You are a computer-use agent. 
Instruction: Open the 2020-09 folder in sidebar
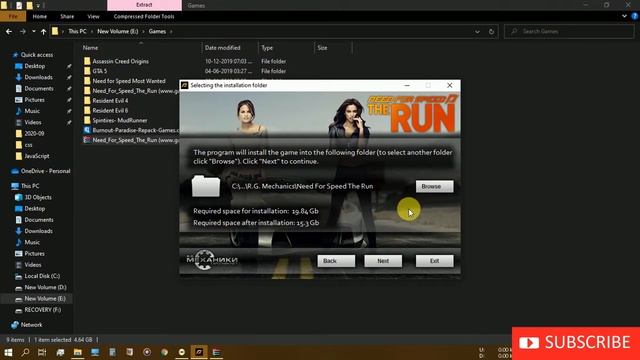pos(34,133)
